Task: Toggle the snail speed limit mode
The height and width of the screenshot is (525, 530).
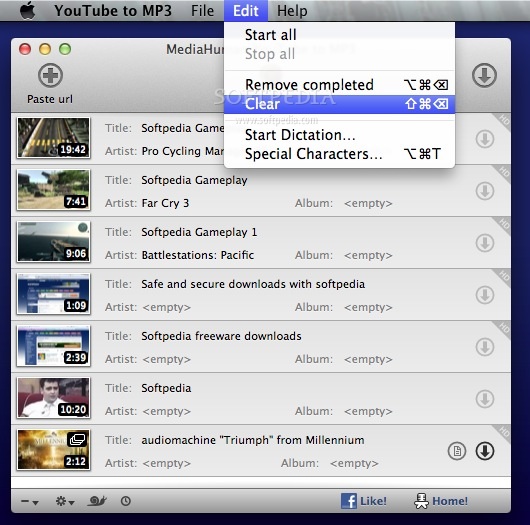Action: (97, 501)
